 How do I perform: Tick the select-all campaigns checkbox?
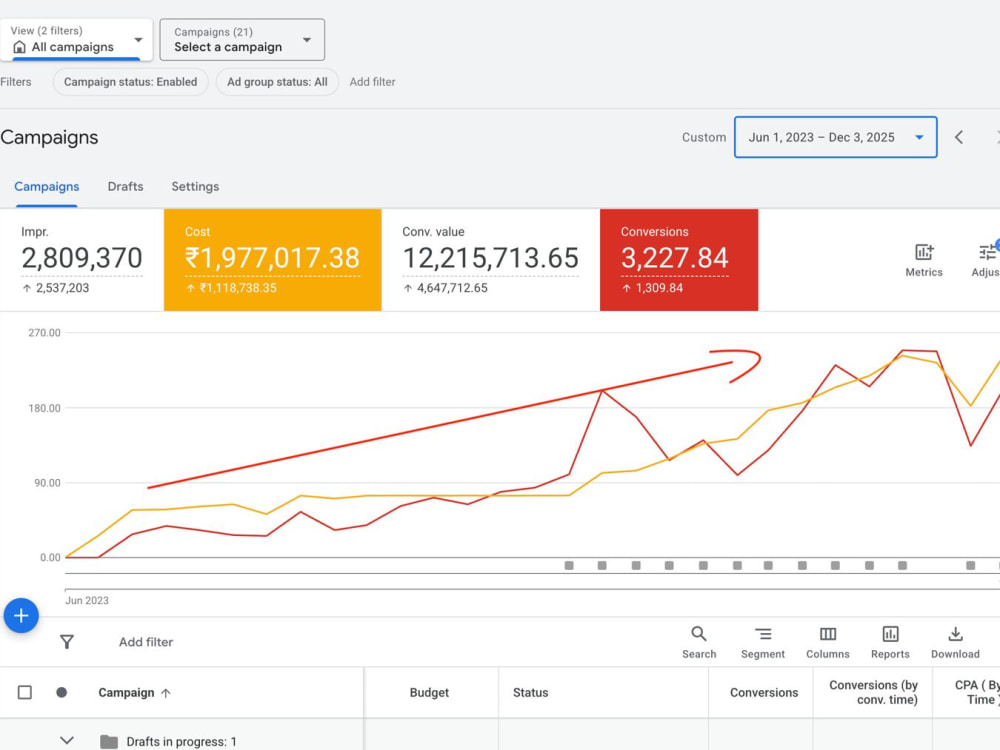[25, 693]
